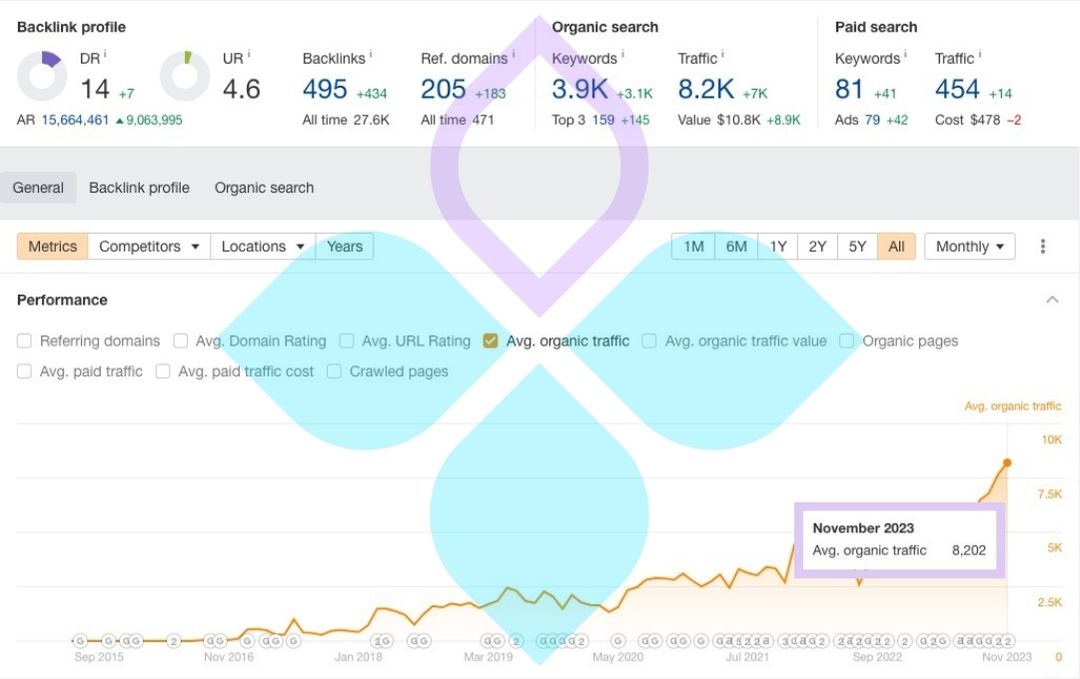The image size is (1080, 679).
Task: Click the info icon next to UR
Action: [x=248, y=55]
